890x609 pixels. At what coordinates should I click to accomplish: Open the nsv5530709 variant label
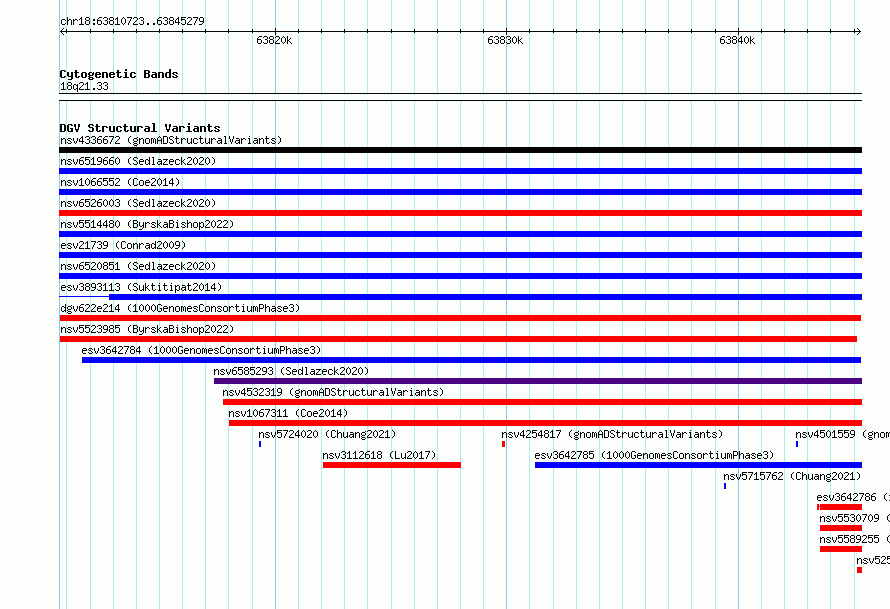pos(854,518)
